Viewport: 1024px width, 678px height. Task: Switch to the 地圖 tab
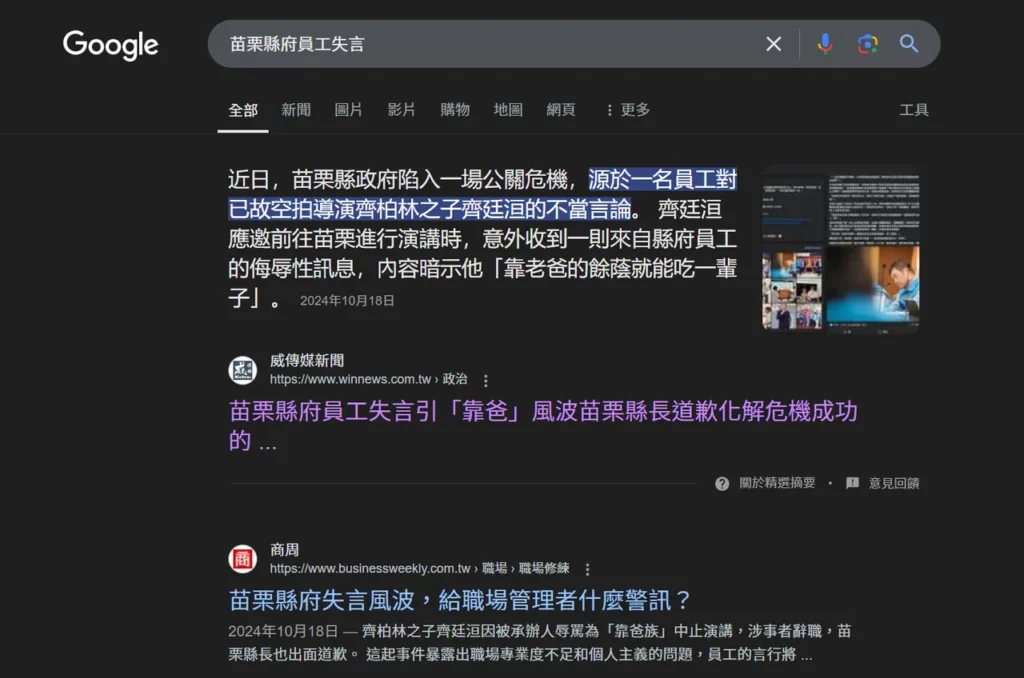point(507,110)
